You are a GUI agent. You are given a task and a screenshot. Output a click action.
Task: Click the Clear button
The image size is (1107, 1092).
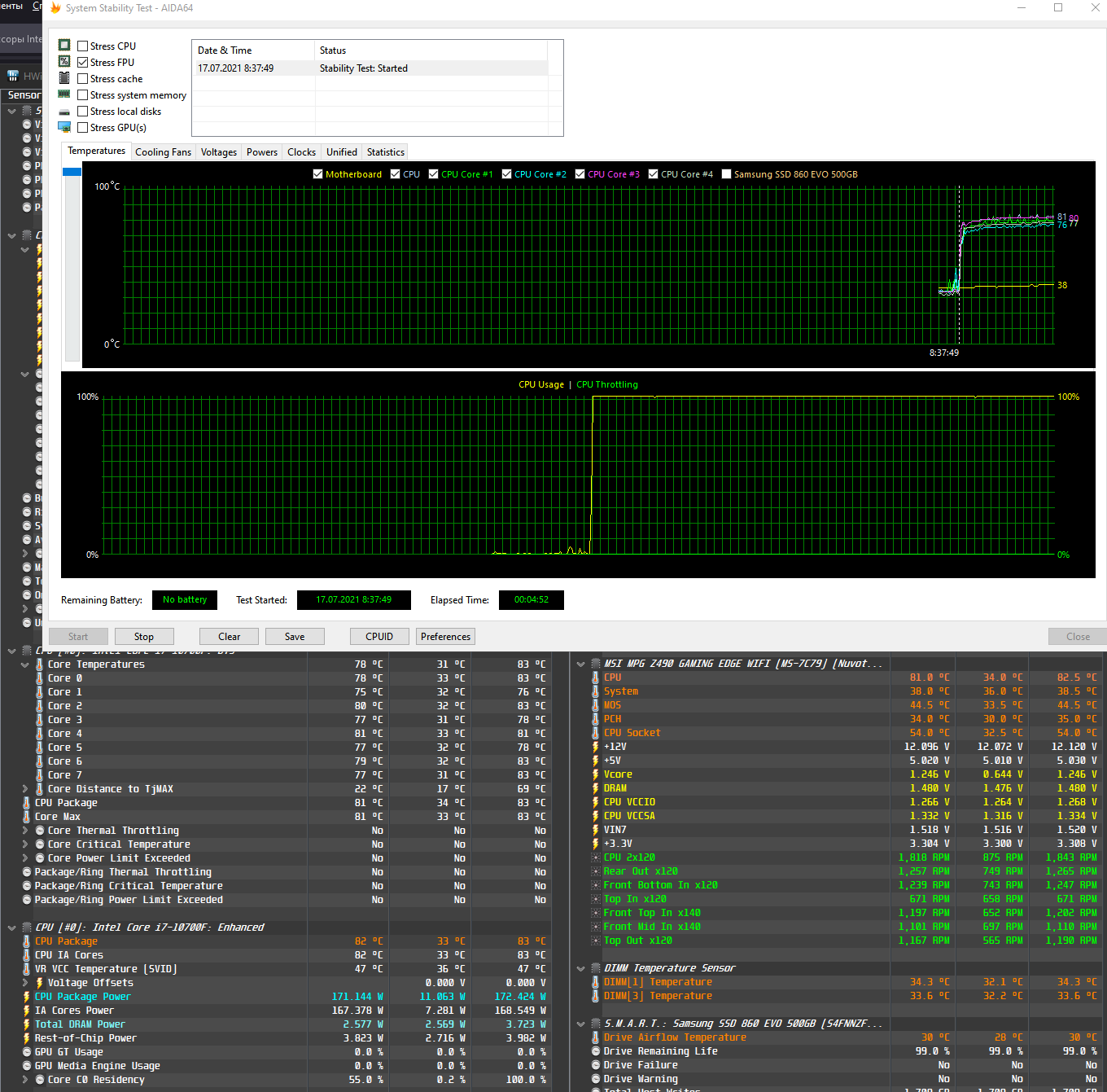point(230,637)
